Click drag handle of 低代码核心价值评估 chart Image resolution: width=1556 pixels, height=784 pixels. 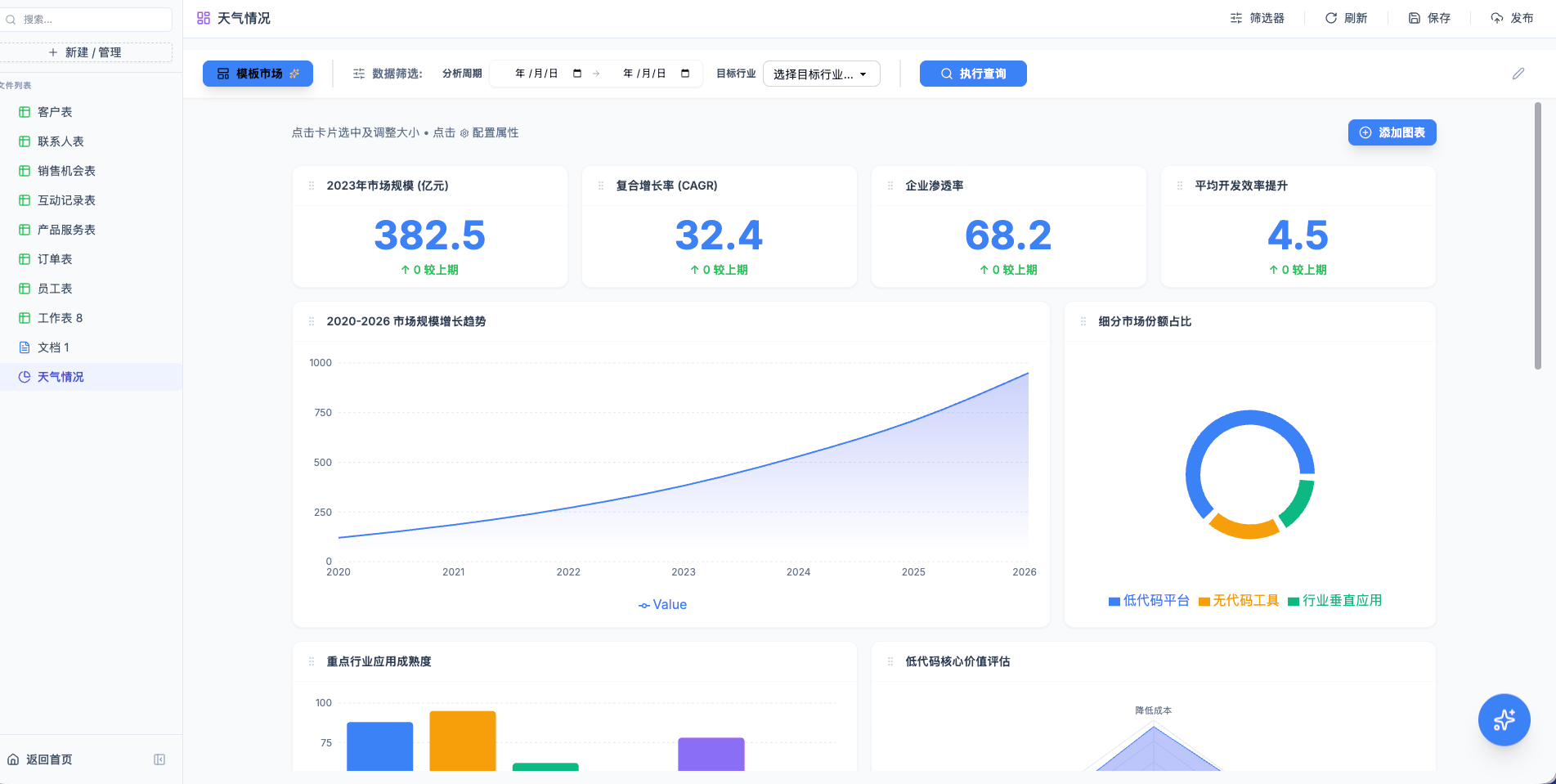[890, 661]
